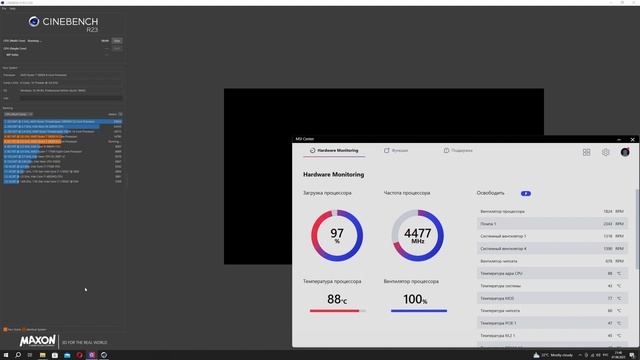Open the Поддержка tab in MSI Center
The height and width of the screenshot is (360, 640).
(458, 151)
